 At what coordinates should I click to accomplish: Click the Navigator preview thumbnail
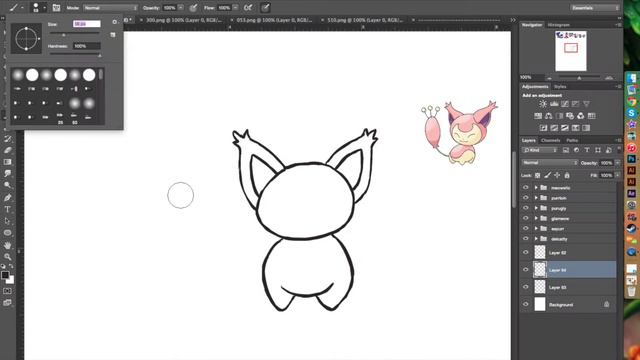coord(571,51)
